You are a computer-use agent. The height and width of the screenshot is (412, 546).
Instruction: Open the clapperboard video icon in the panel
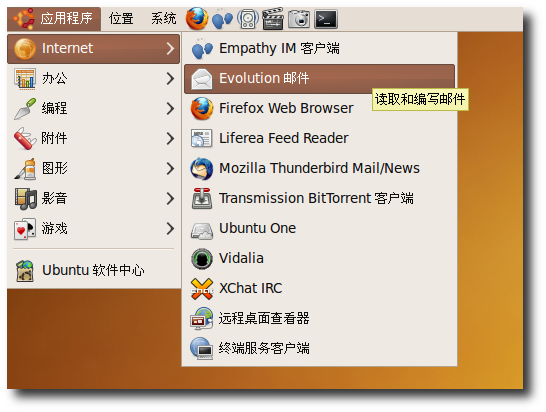point(273,18)
